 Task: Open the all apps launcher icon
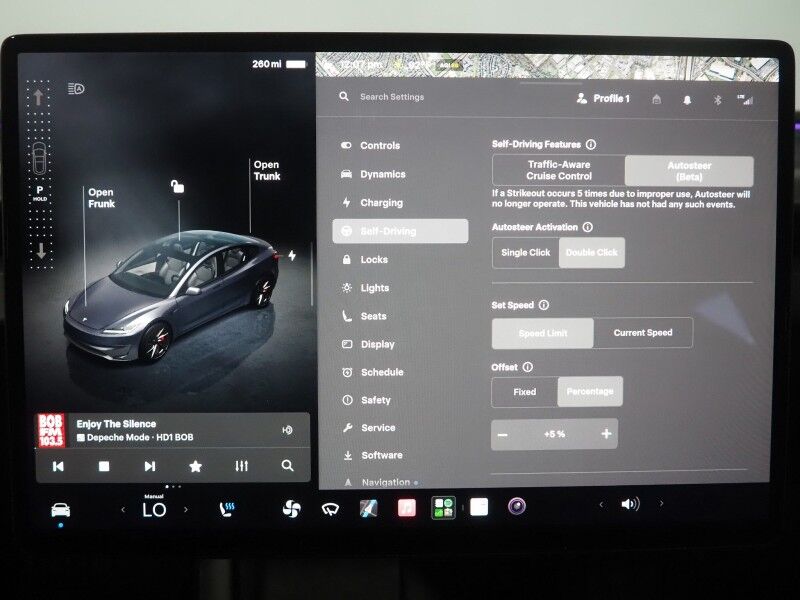coord(443,508)
